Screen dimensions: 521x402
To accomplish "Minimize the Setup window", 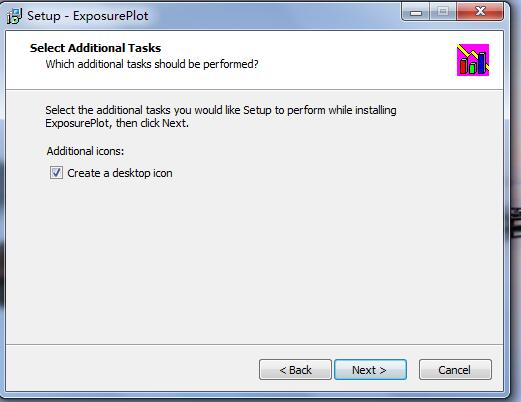I will pyautogui.click(x=416, y=12).
